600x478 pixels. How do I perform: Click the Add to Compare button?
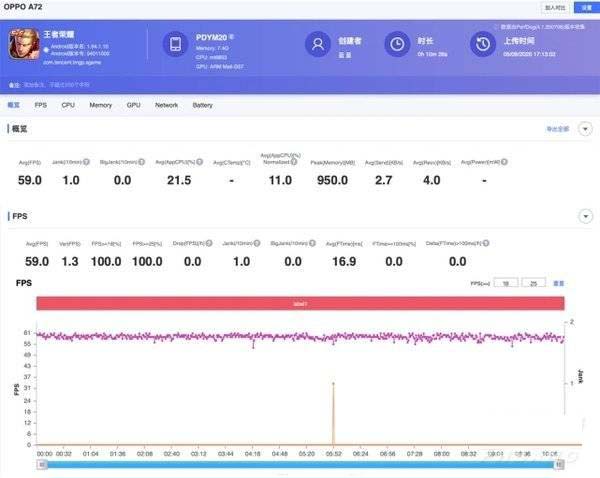pyautogui.click(x=554, y=7)
